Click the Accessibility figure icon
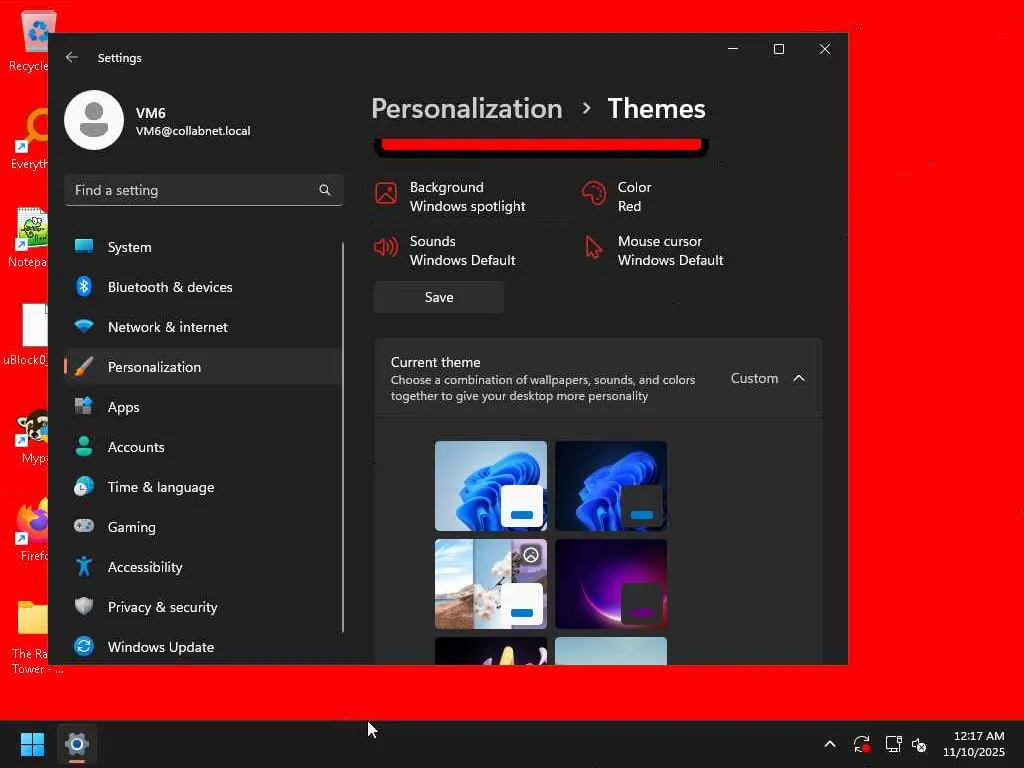This screenshot has height=768, width=1024. (x=84, y=566)
